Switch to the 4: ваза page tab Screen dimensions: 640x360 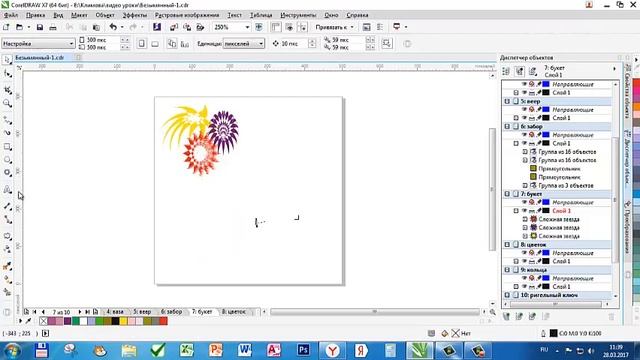click(115, 311)
